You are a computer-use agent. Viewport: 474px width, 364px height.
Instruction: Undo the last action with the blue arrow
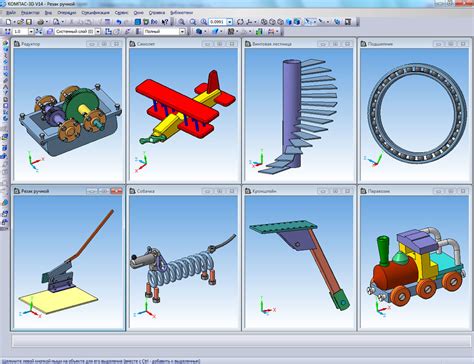(119, 22)
